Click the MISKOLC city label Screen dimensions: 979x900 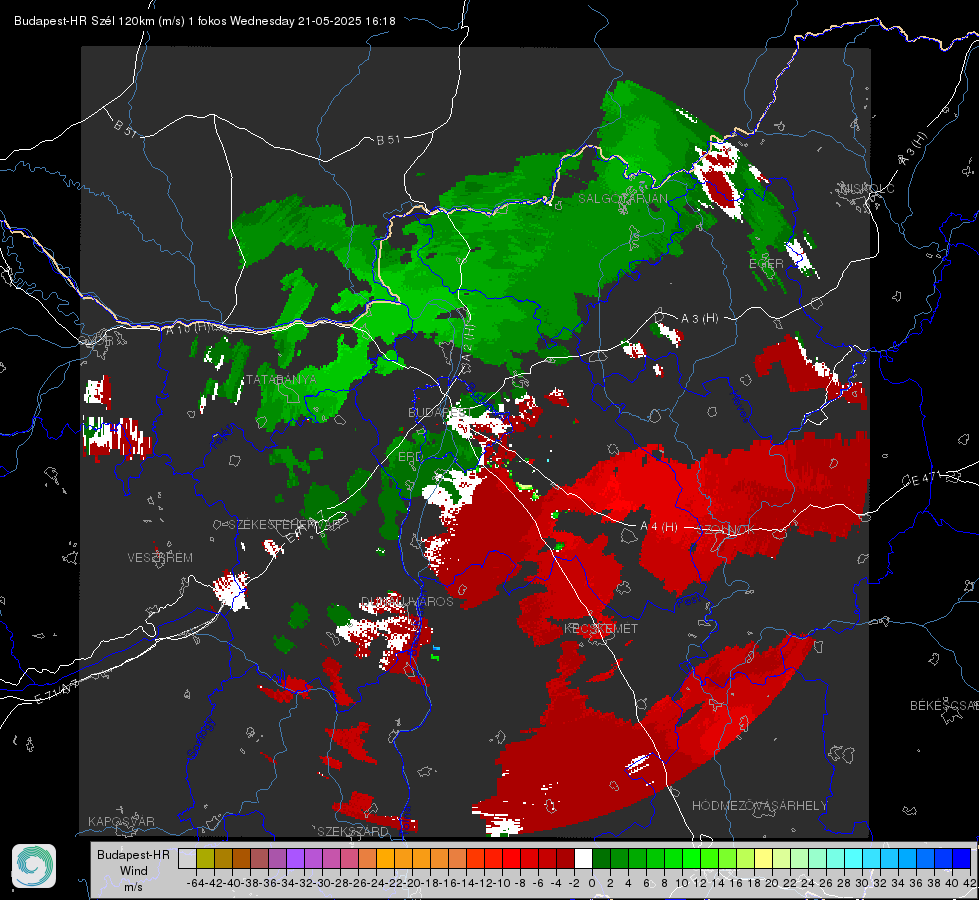coord(867,189)
